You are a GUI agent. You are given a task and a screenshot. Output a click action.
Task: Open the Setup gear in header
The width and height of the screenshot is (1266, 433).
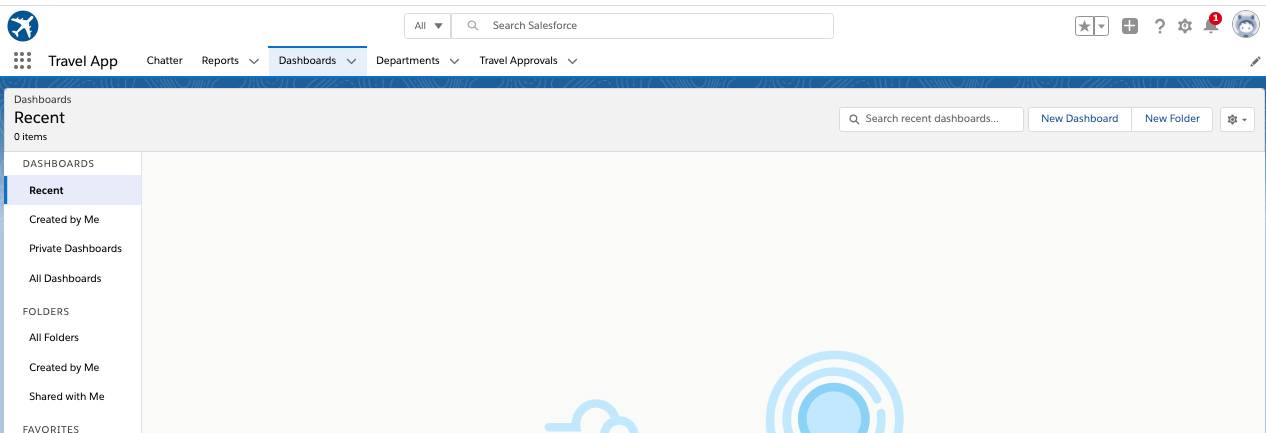1185,26
